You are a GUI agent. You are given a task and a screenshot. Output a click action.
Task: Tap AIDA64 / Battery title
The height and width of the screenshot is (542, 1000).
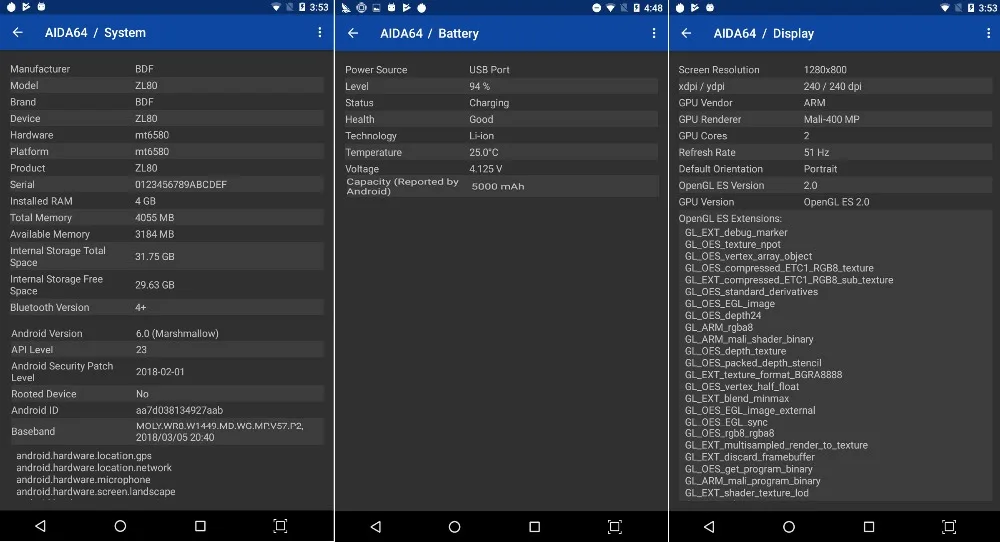(429, 33)
